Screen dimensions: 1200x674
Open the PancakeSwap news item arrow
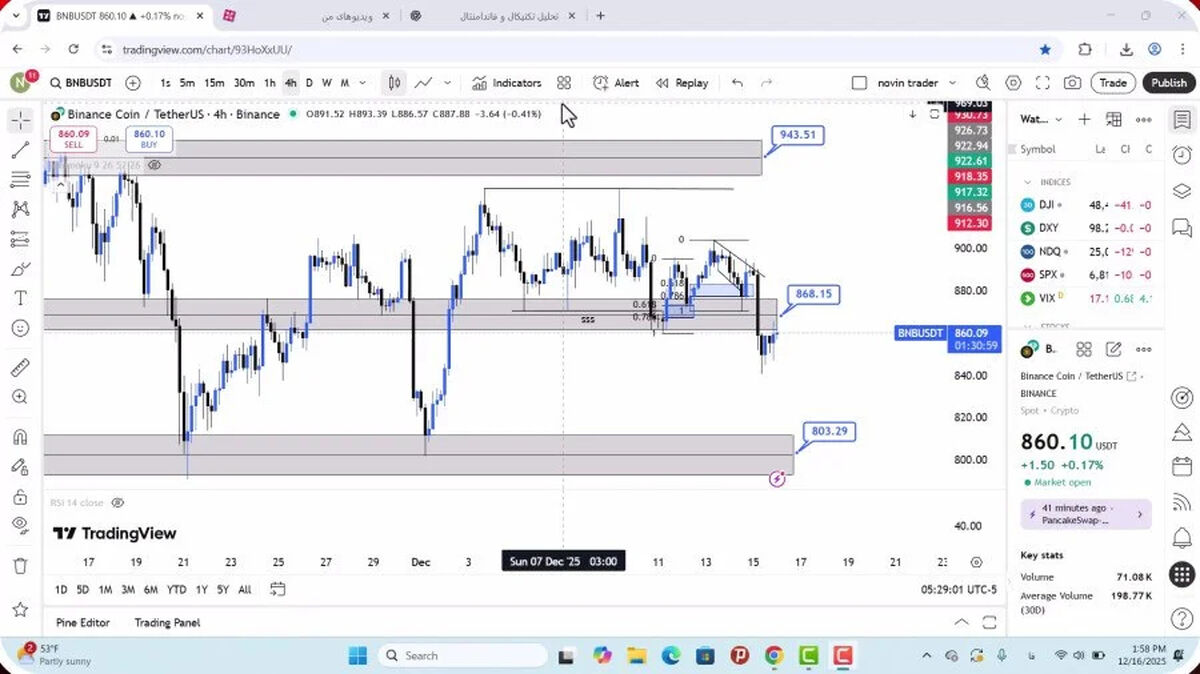click(x=1139, y=514)
